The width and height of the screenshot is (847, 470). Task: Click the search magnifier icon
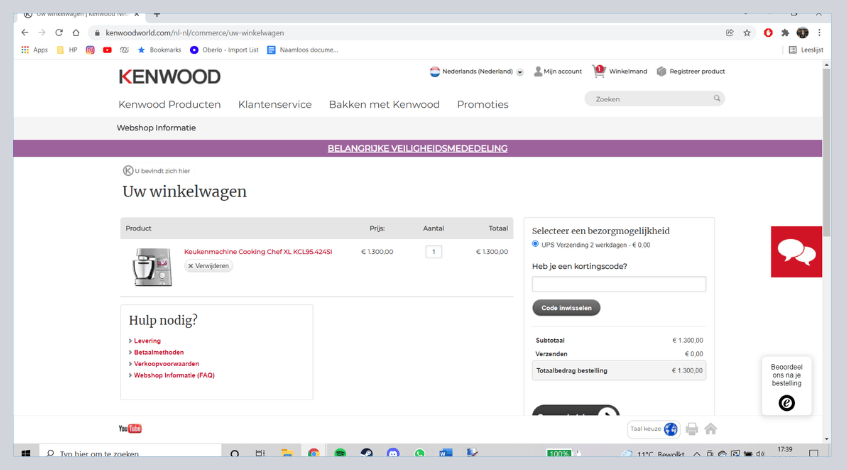pos(717,98)
